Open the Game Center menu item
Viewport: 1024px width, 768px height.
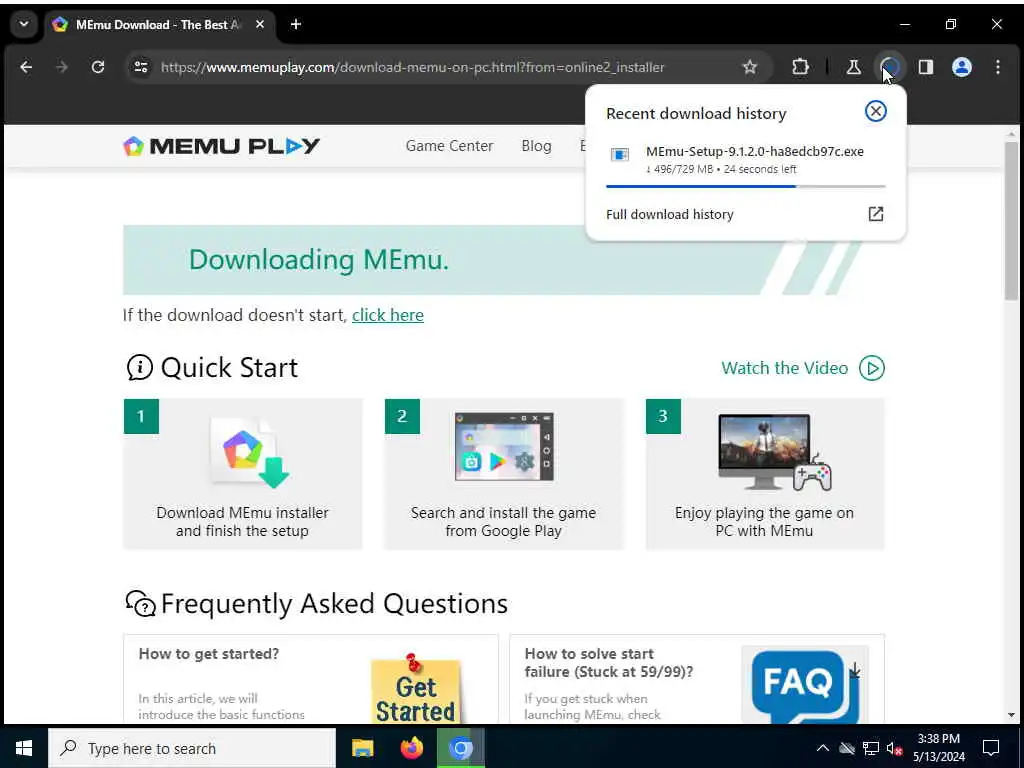[x=449, y=146]
